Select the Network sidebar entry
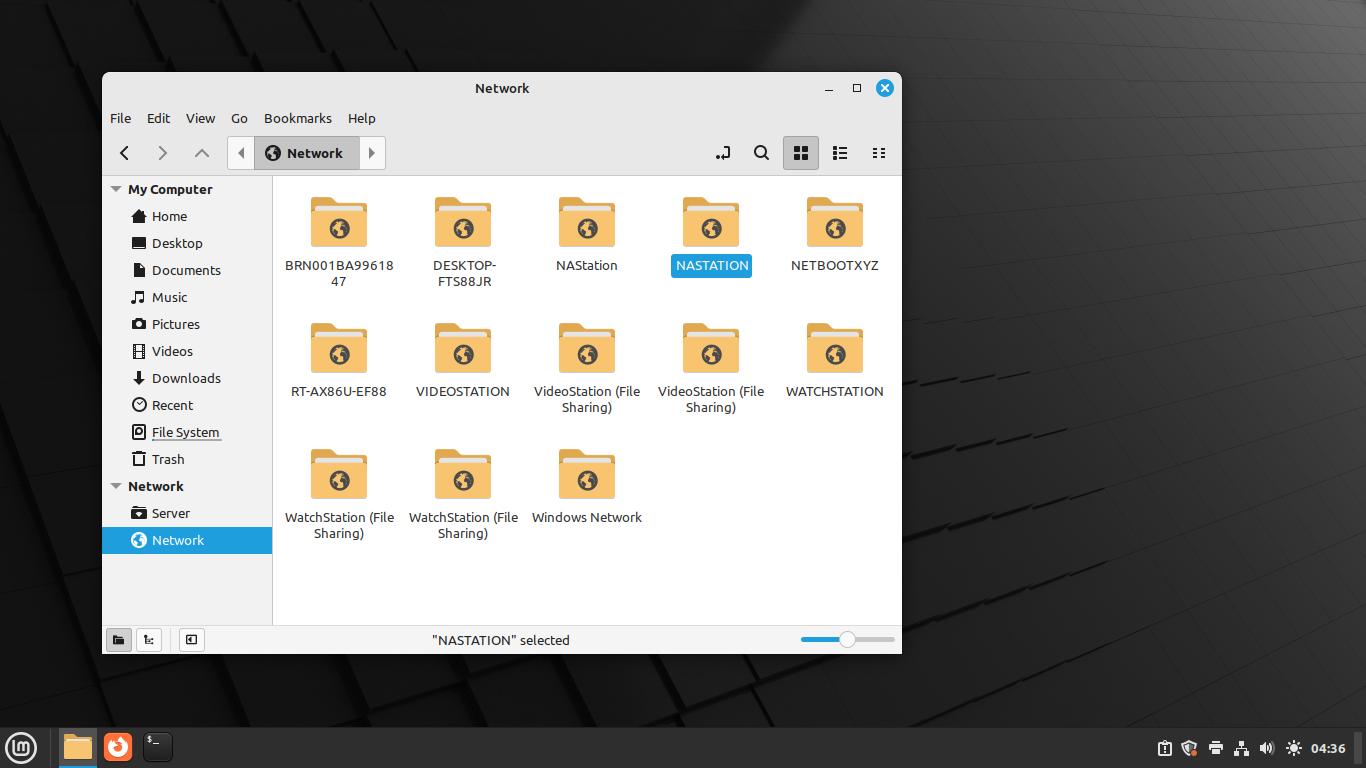The height and width of the screenshot is (768, 1366). click(x=187, y=540)
